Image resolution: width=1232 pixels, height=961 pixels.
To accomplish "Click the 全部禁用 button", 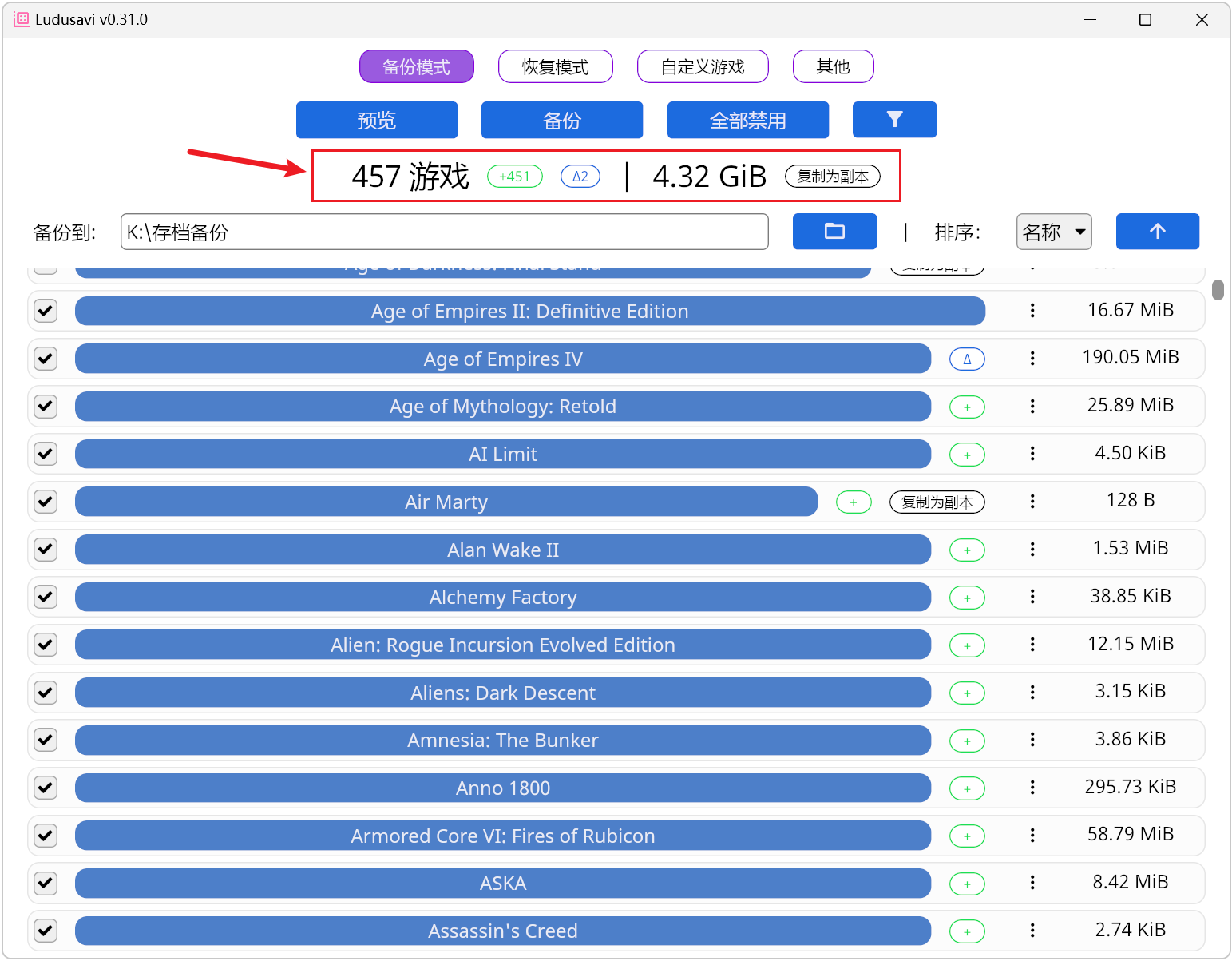I will tap(748, 120).
